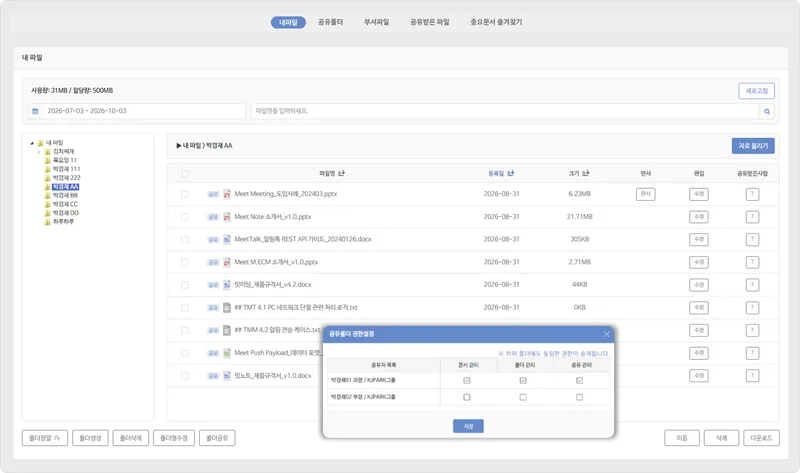
Task: Click the 폴더생성 button
Action: point(90,438)
